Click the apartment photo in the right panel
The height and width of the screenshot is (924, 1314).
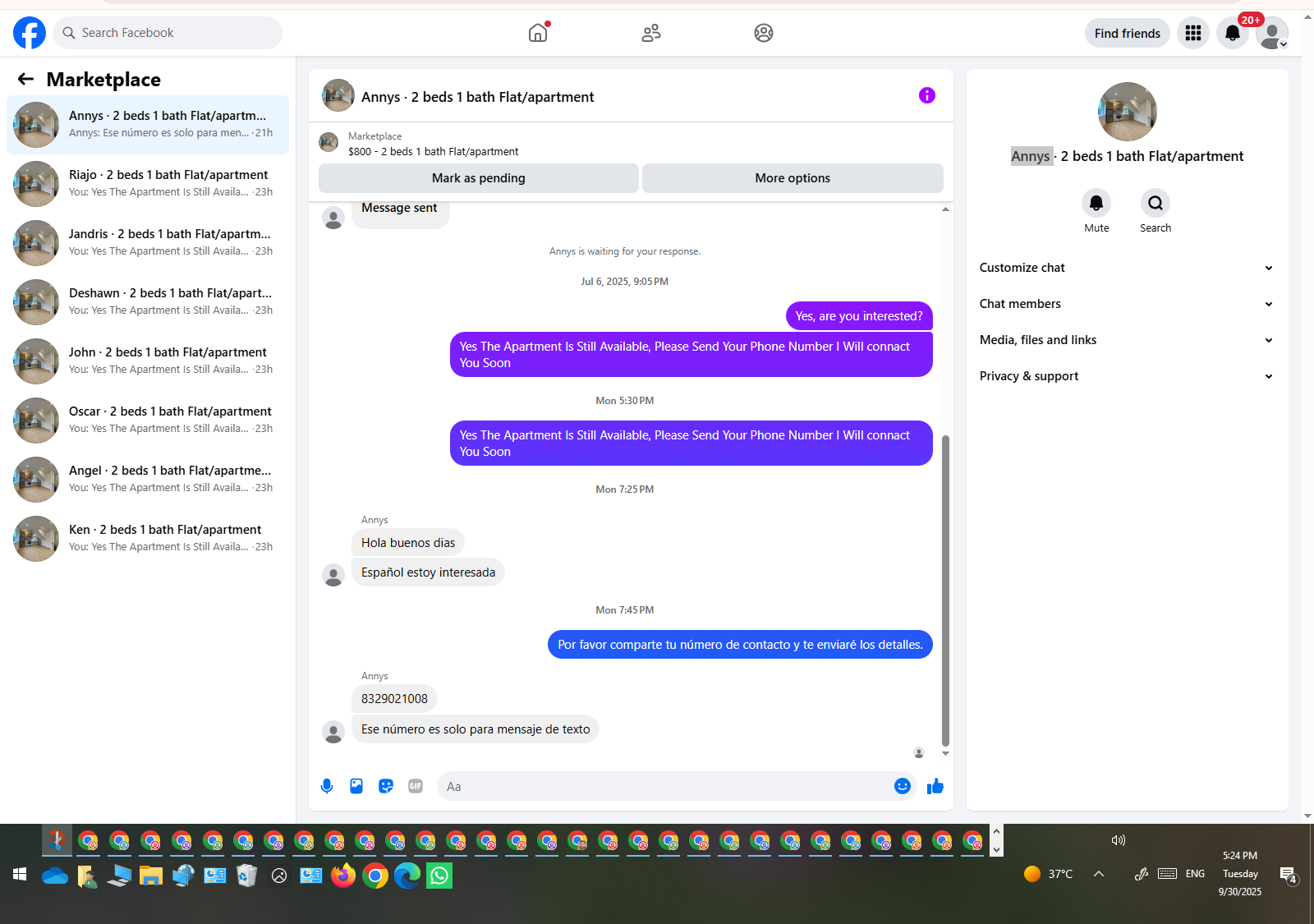[1128, 112]
